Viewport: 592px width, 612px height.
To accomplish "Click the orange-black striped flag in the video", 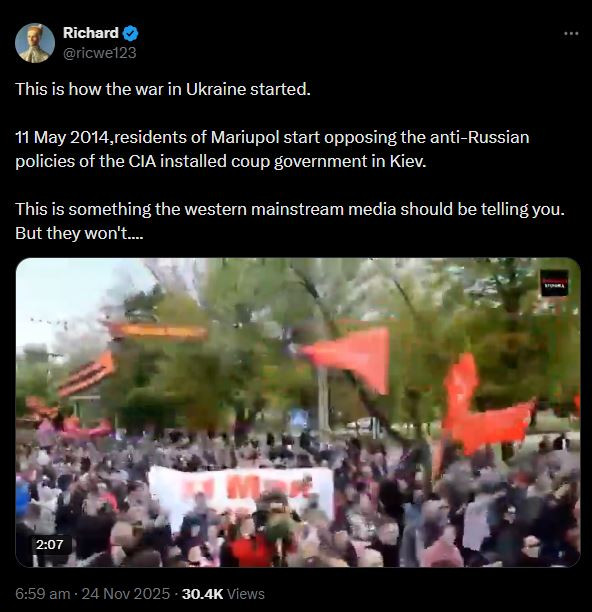I will 88,373.
